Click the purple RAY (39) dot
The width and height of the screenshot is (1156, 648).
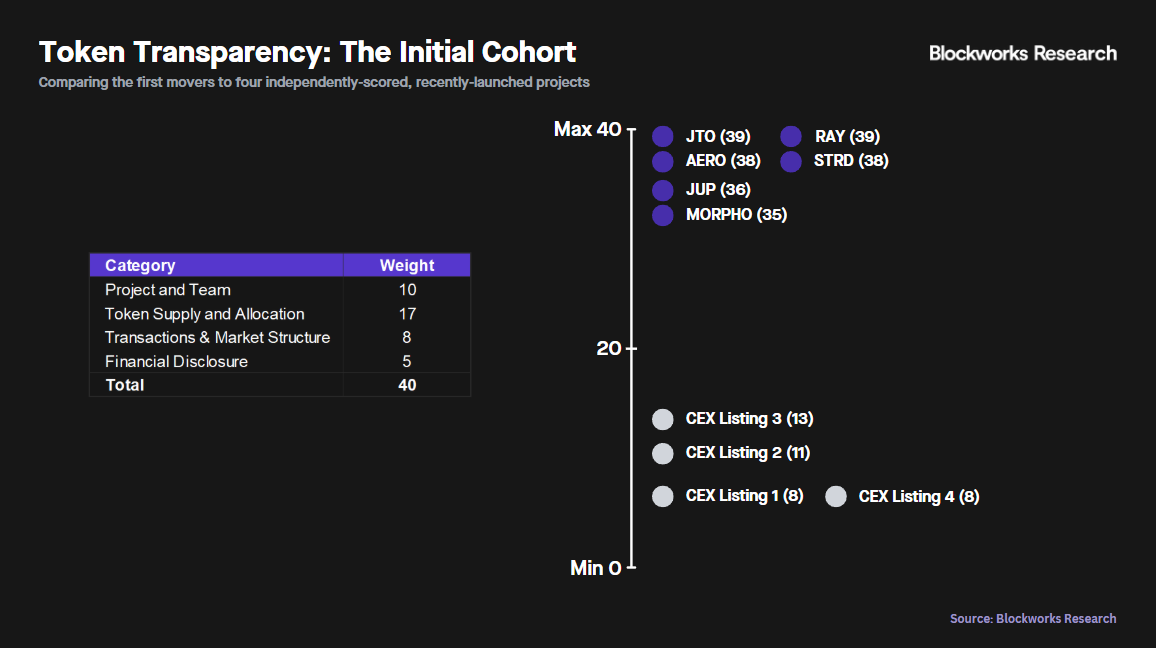click(791, 137)
